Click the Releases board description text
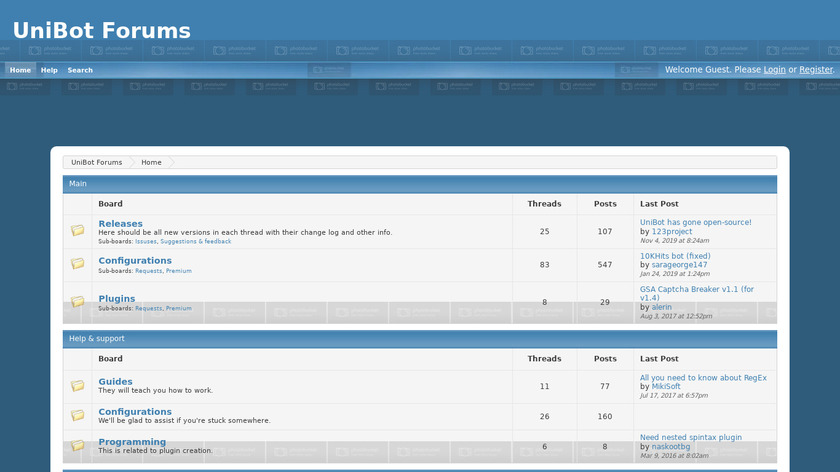The width and height of the screenshot is (840, 472). click(245, 233)
